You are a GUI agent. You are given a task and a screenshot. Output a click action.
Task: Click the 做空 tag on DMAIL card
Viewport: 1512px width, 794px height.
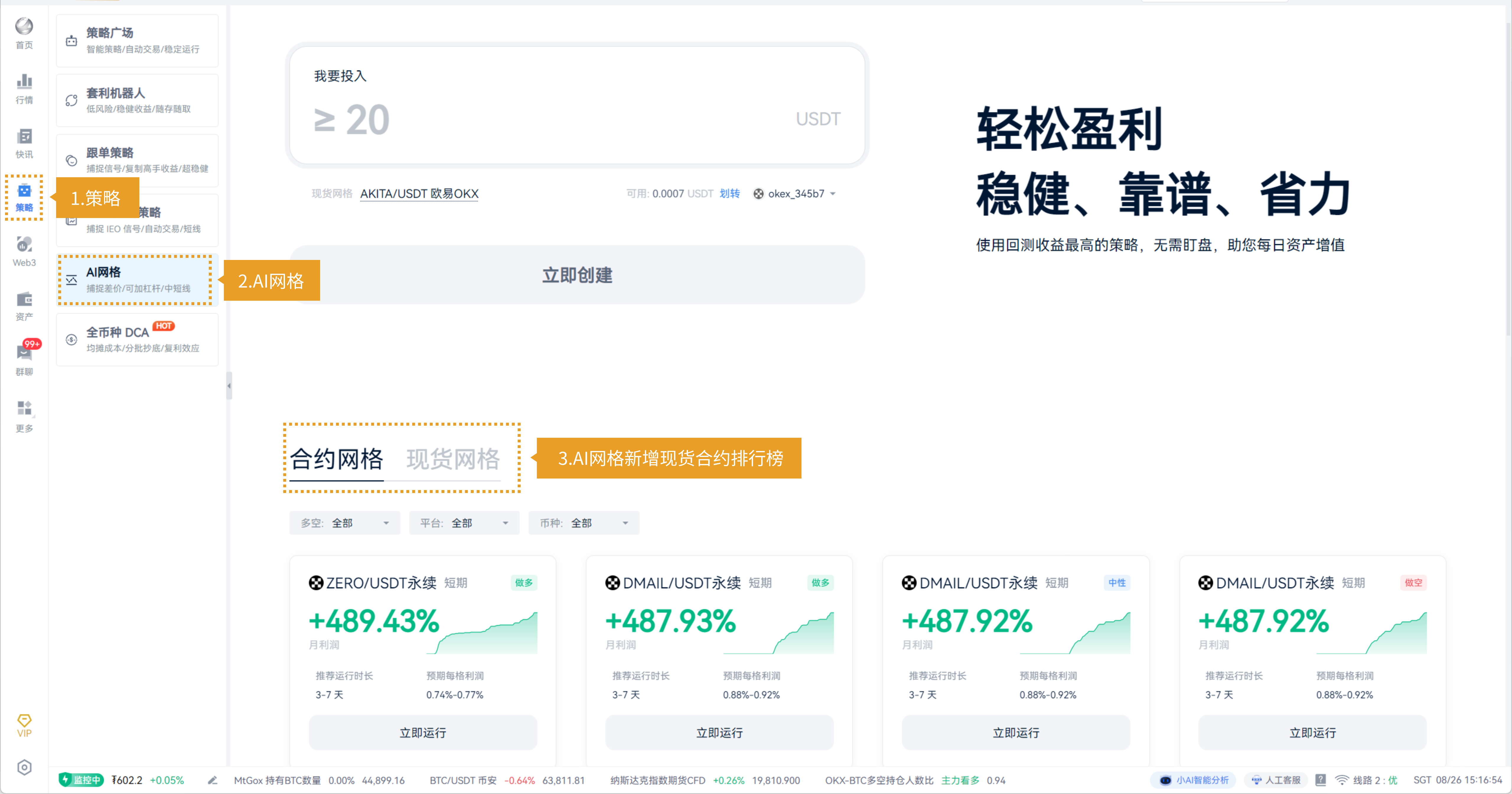(1413, 583)
